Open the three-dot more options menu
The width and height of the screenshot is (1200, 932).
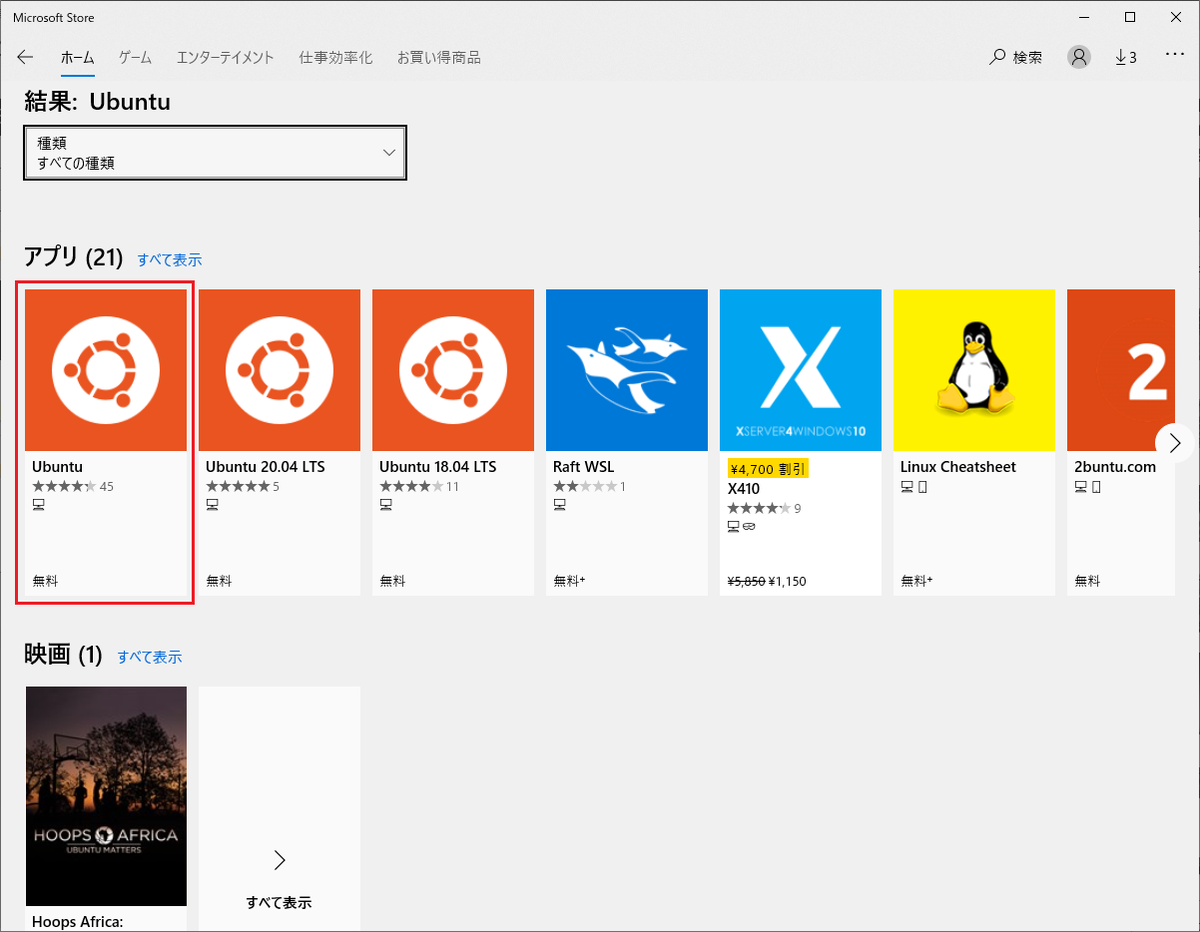(x=1175, y=56)
